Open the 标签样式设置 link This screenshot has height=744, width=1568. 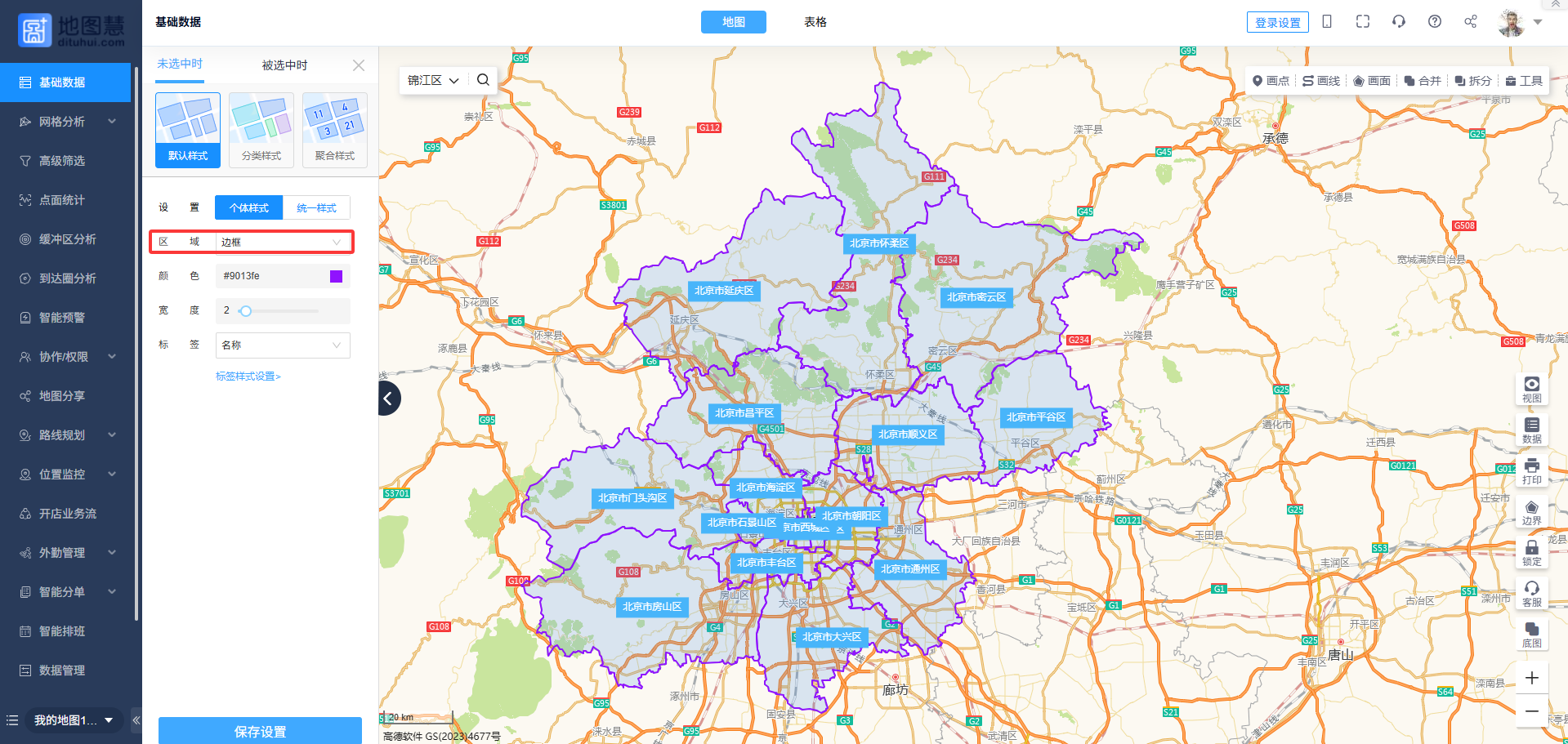pos(248,376)
